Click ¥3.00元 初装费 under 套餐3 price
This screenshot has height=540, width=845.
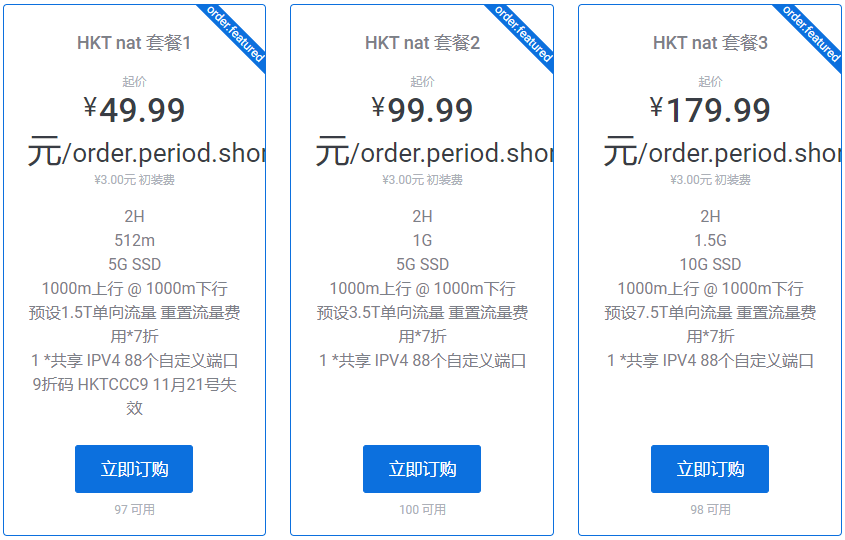(x=710, y=180)
